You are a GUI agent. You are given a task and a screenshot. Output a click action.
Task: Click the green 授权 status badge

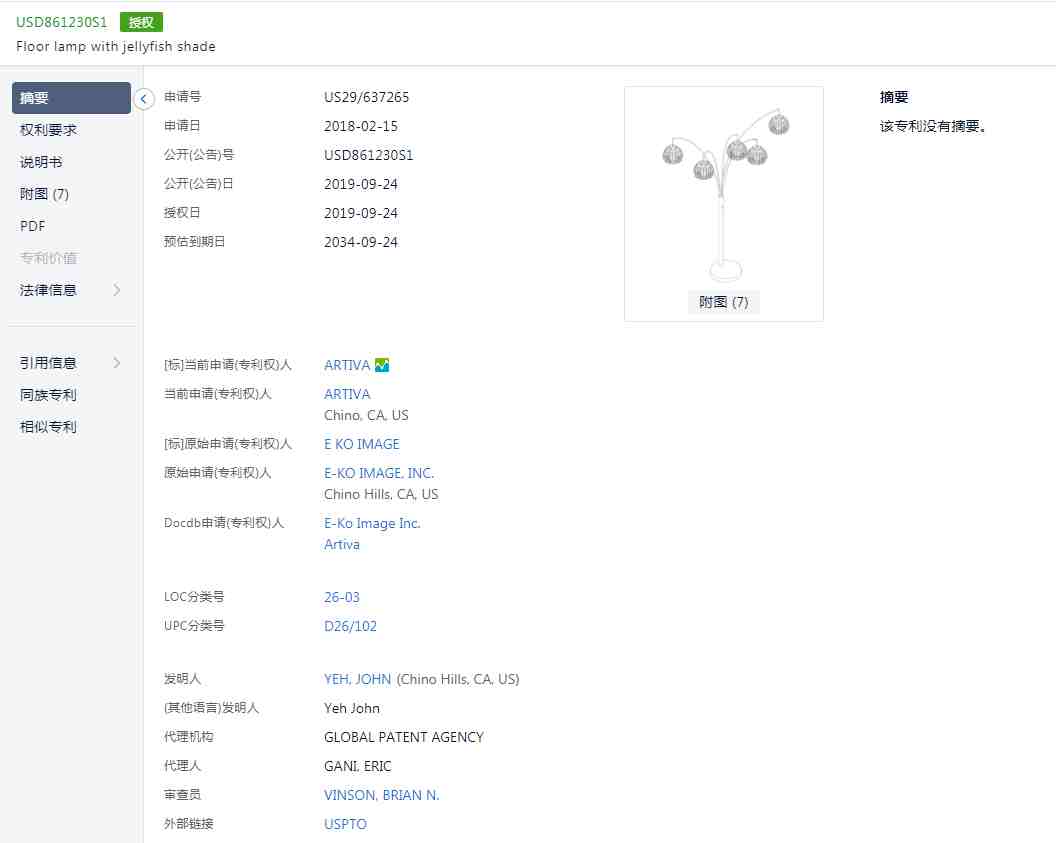point(141,22)
